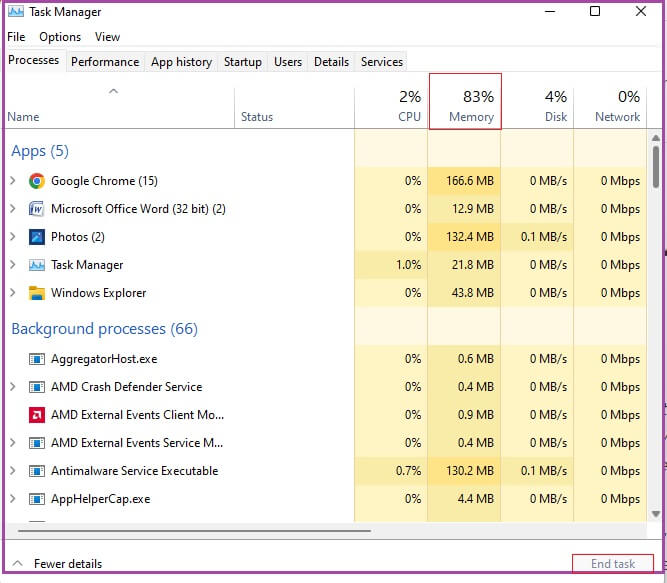Click the red AMD External Events Client icon

37,415
